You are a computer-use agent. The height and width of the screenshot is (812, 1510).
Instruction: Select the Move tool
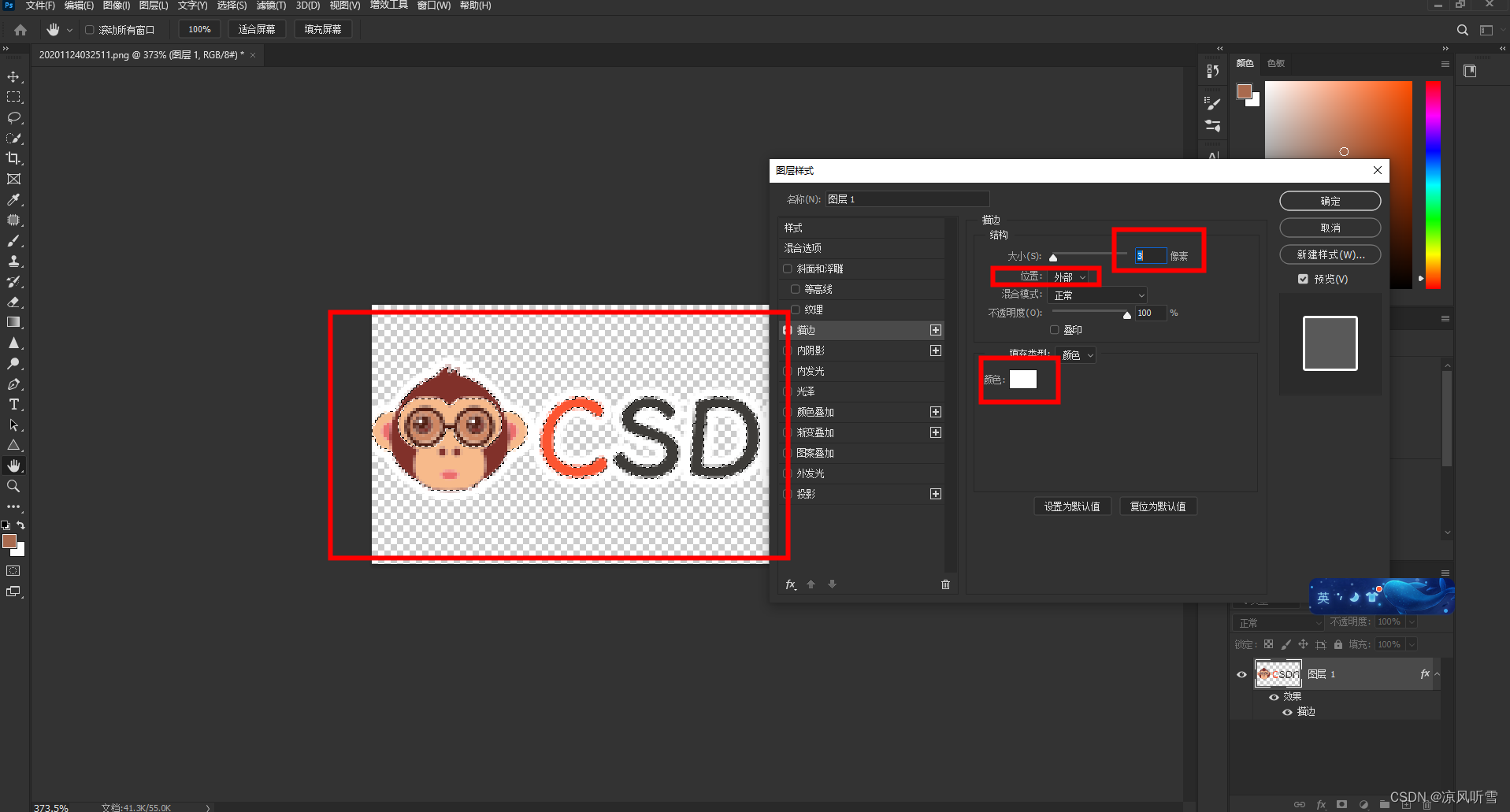point(13,77)
